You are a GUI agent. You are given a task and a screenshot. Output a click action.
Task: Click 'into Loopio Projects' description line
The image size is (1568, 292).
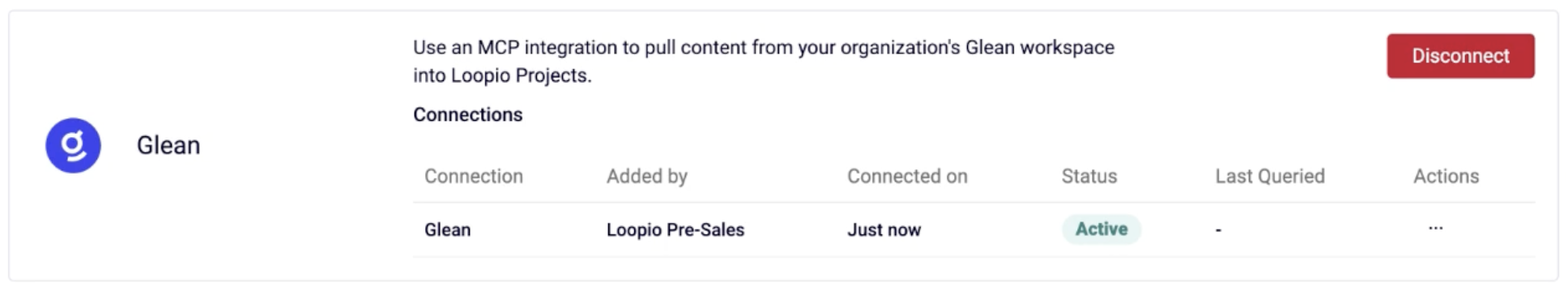pos(502,75)
